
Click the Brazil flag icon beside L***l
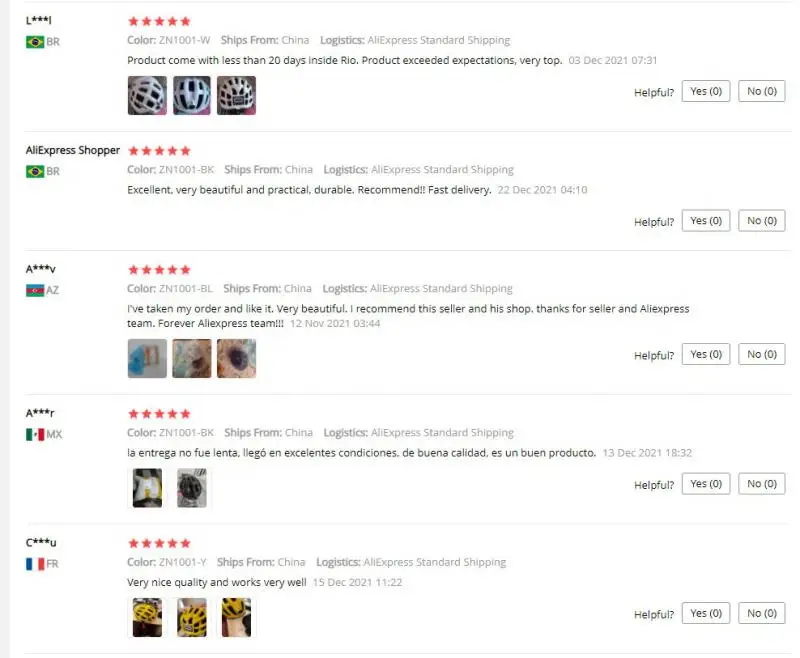(35, 42)
